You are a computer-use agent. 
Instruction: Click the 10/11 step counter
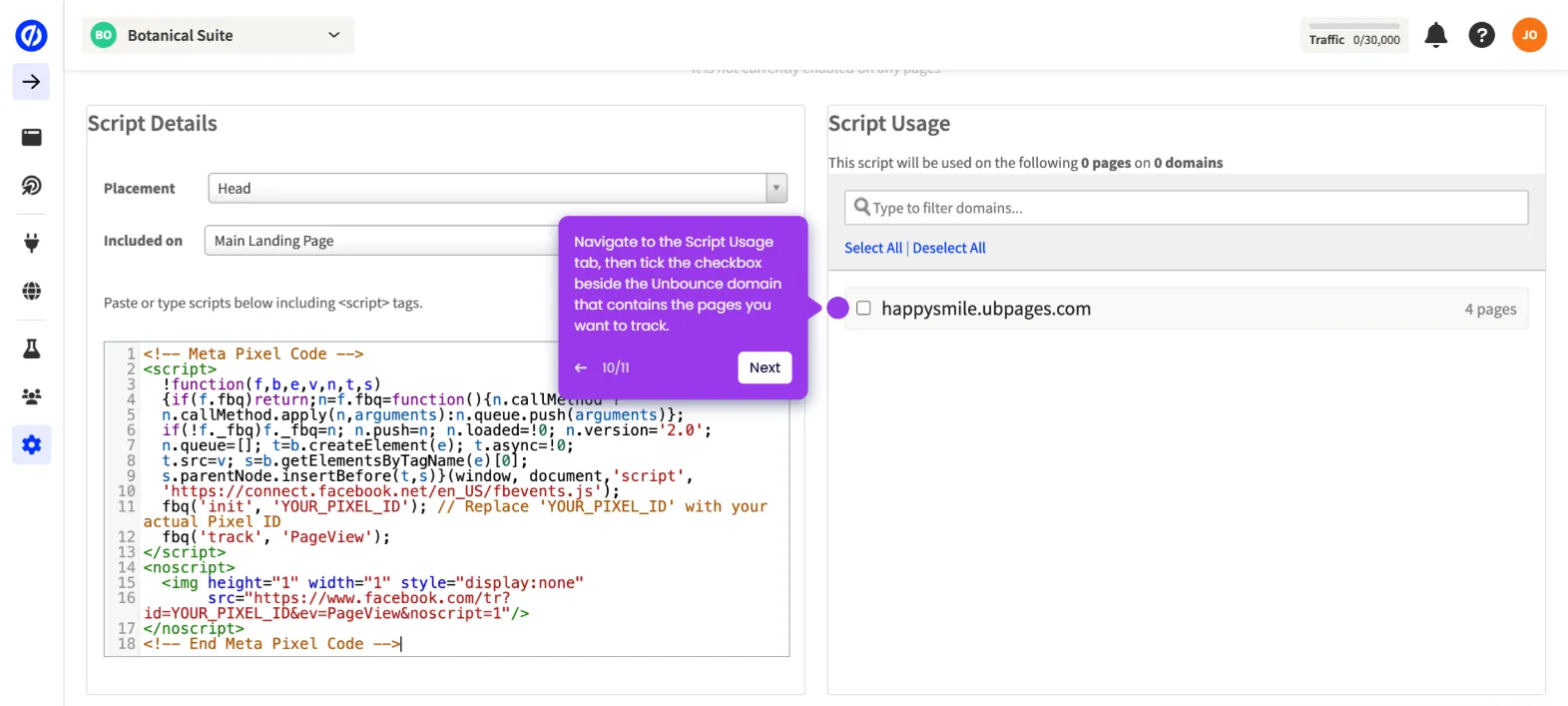click(616, 367)
